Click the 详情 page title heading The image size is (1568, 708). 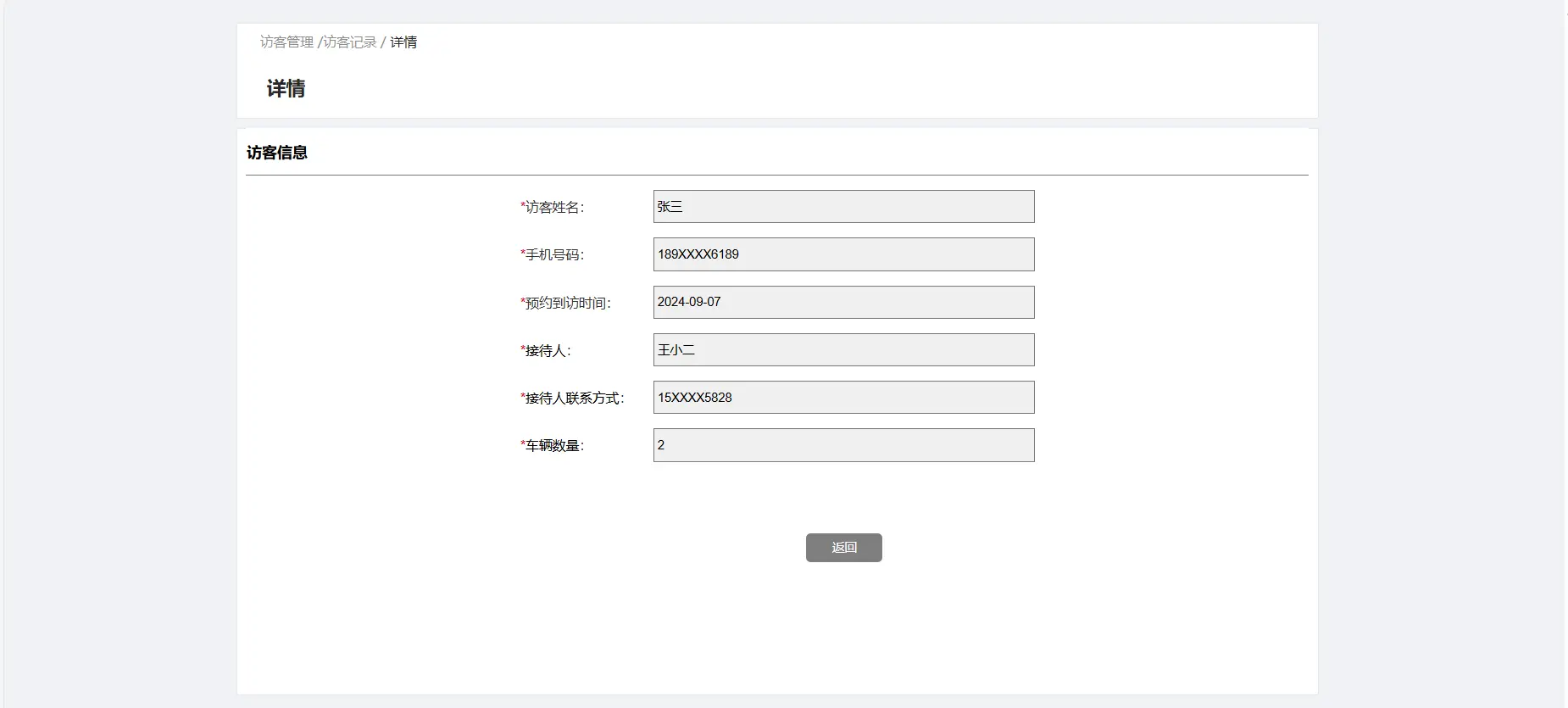tap(286, 89)
